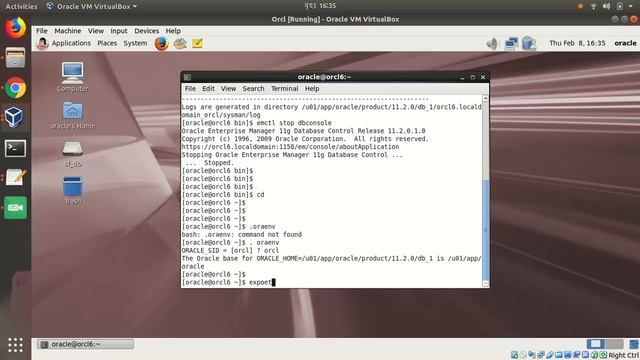Open the VirtualBox hard disk status icon
Screen dimensions: 640x360
point(514,355)
